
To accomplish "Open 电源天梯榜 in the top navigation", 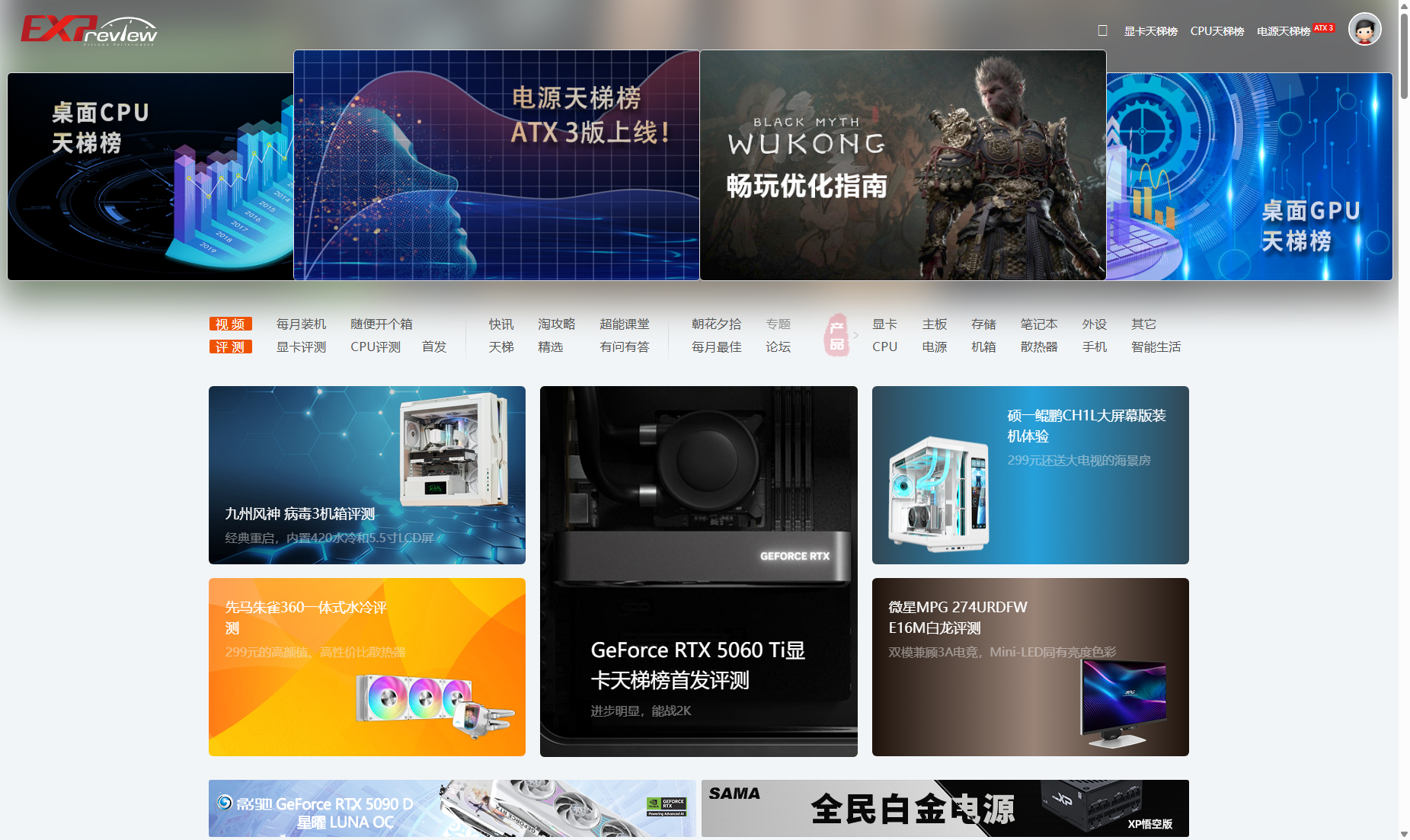I will point(1284,31).
